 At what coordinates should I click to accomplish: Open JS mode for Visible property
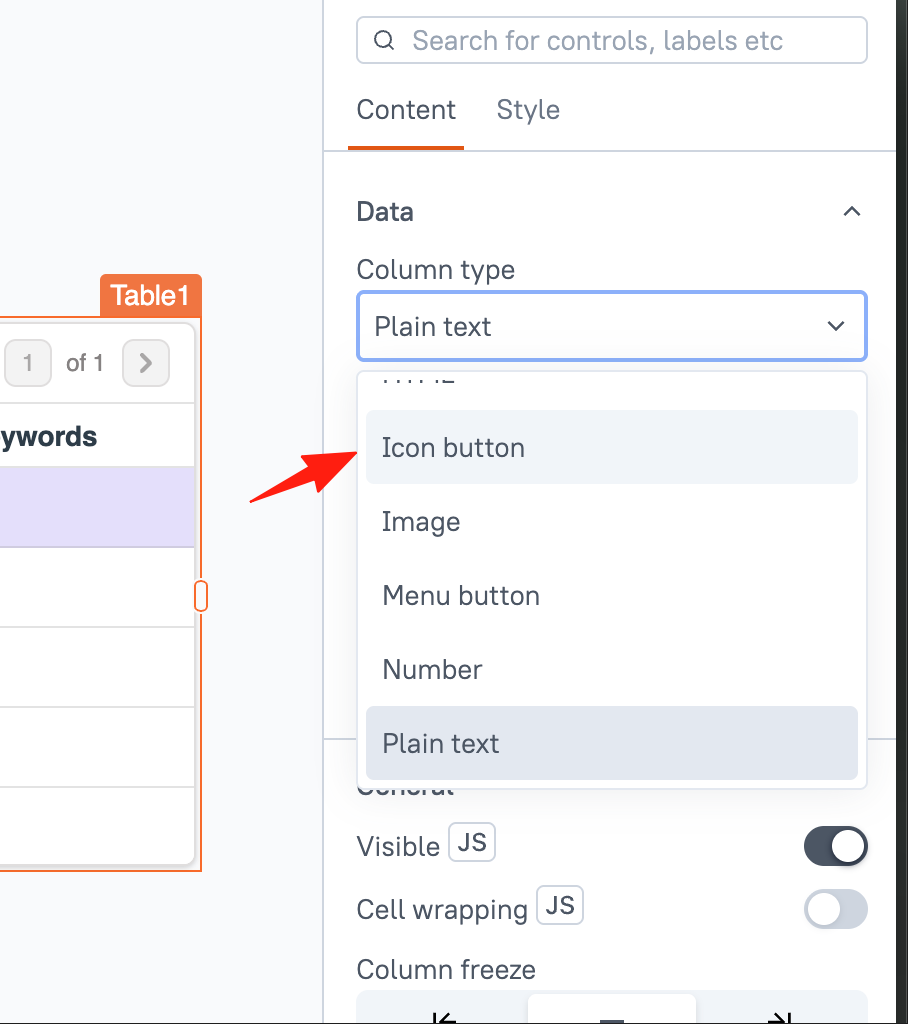click(472, 842)
